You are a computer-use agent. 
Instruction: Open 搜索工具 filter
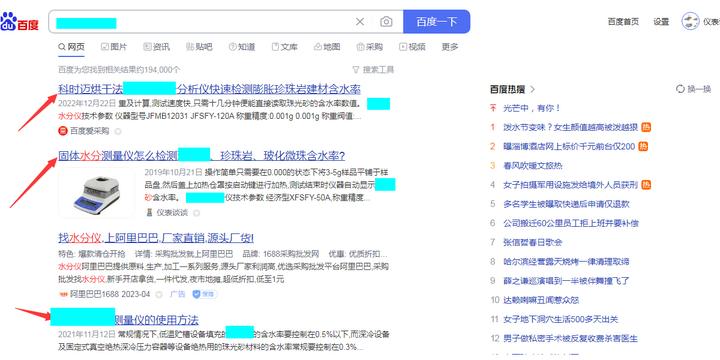(373, 70)
